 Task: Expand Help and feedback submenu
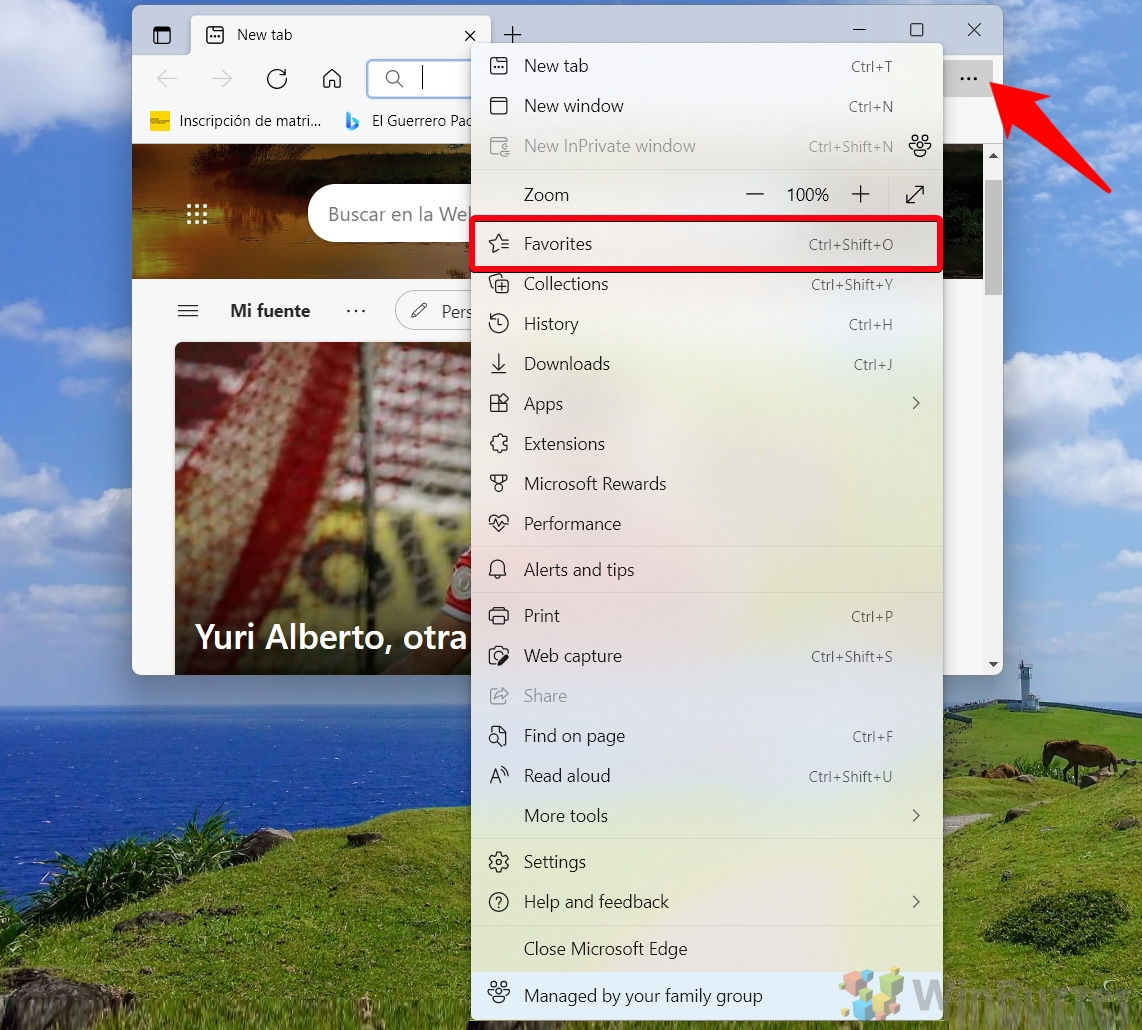coord(706,902)
